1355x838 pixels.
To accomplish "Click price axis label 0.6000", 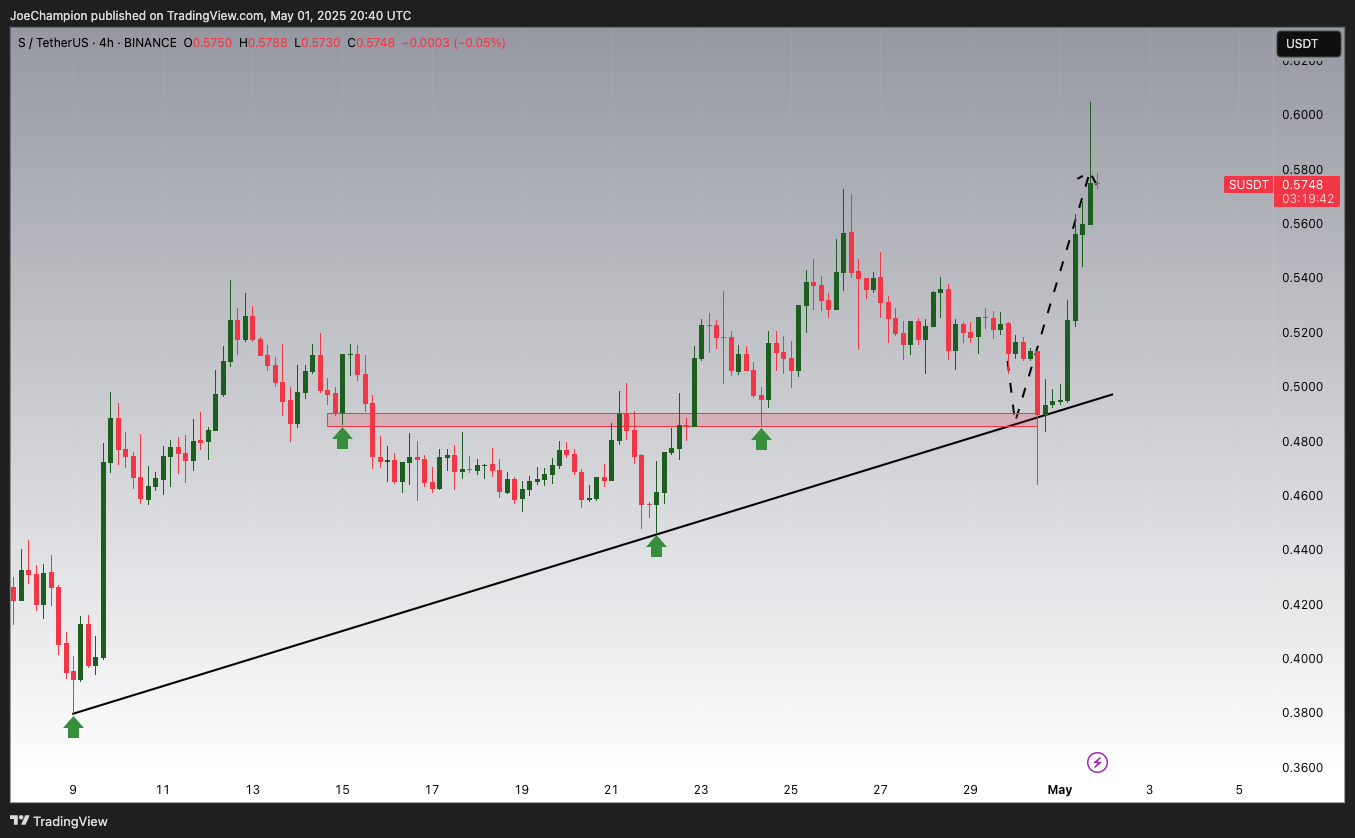I will 1303,115.
